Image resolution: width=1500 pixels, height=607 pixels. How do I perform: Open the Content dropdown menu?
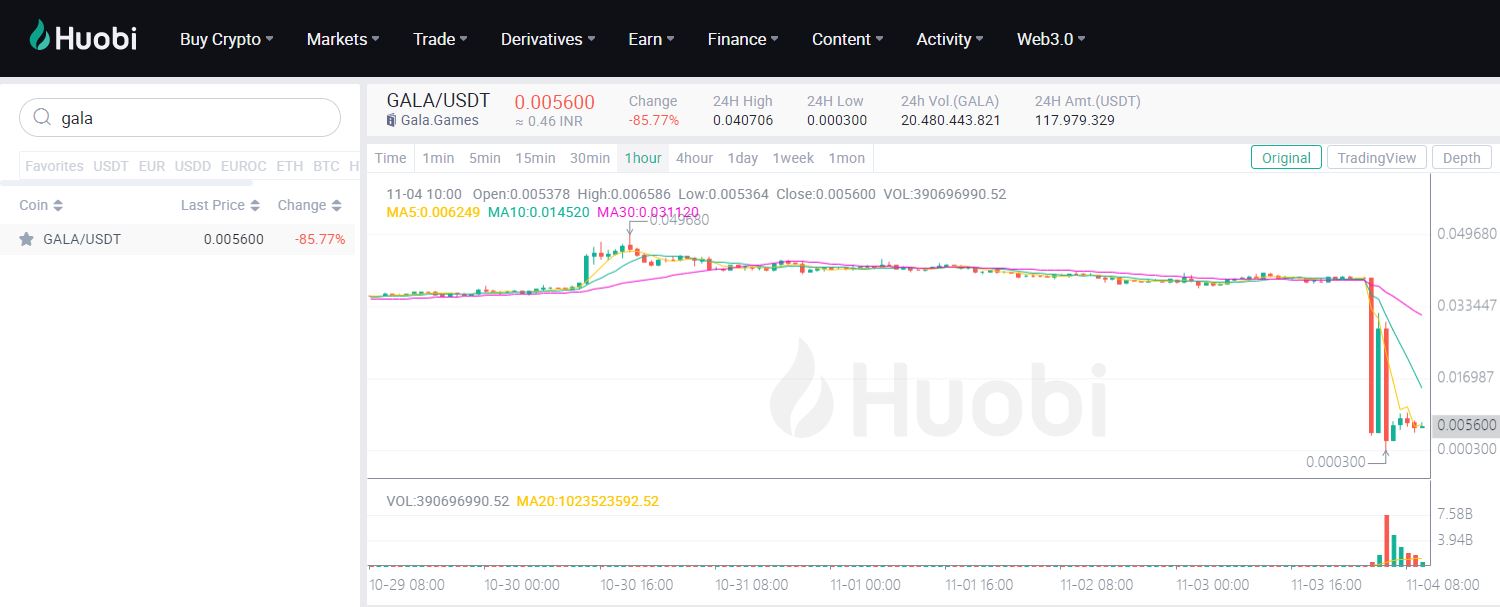pyautogui.click(x=847, y=39)
